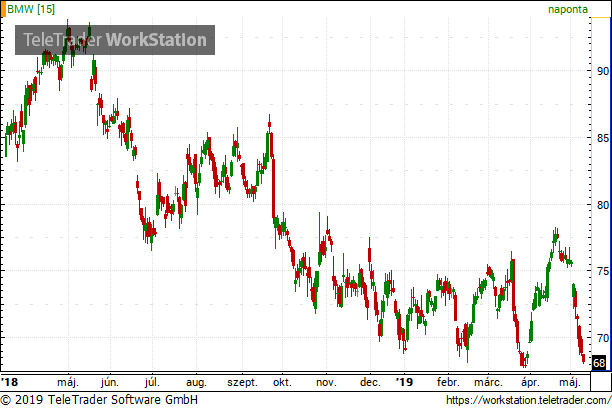Click the 75 price axis label
This screenshot has height=409, width=612.
[603, 271]
